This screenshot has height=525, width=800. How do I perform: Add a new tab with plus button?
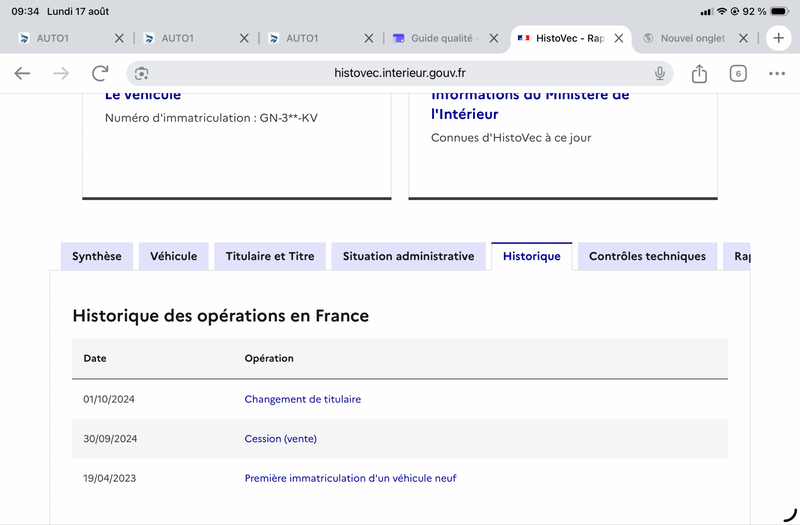click(779, 38)
